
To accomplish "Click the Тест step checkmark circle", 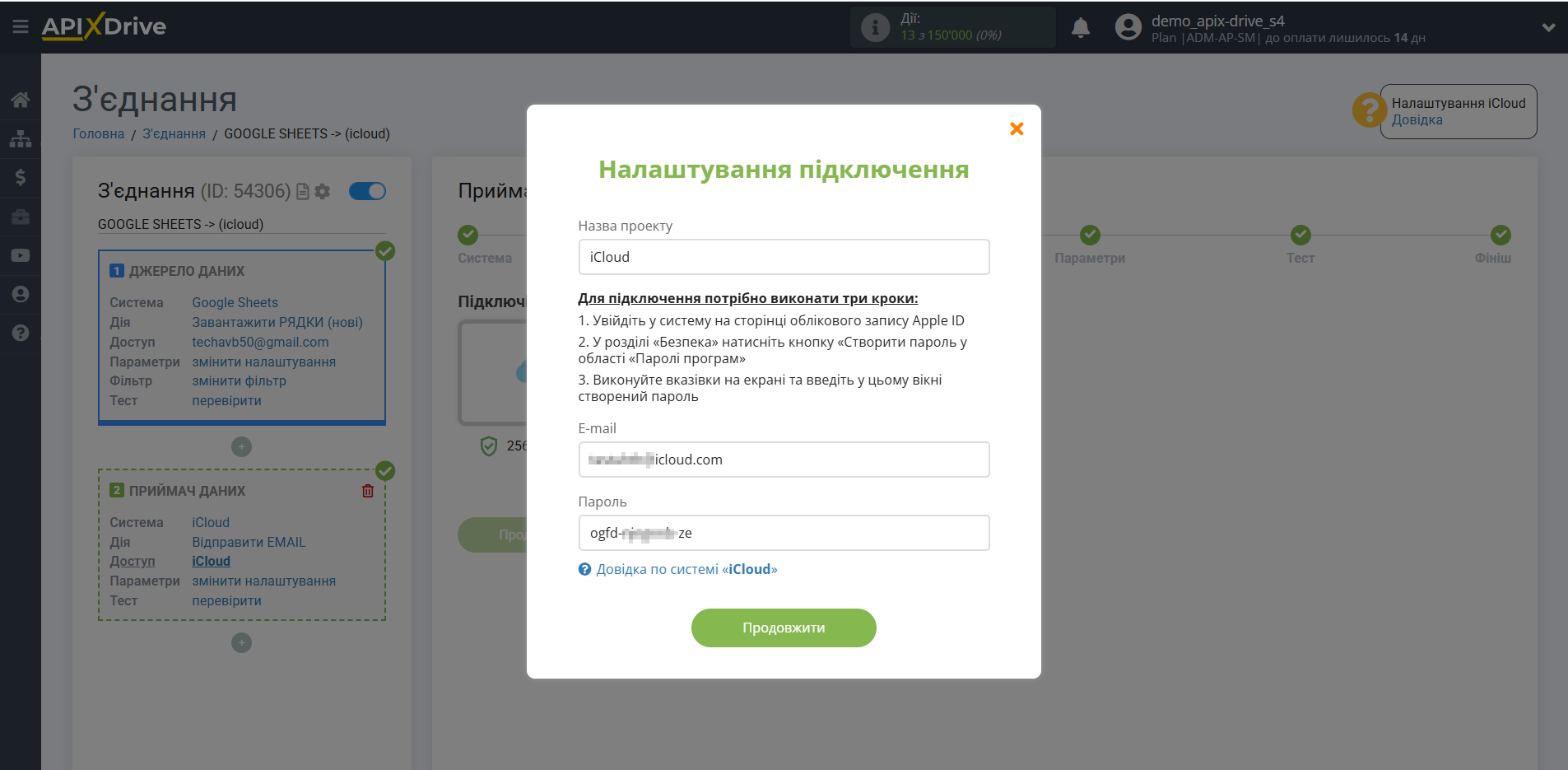I will click(x=1300, y=235).
